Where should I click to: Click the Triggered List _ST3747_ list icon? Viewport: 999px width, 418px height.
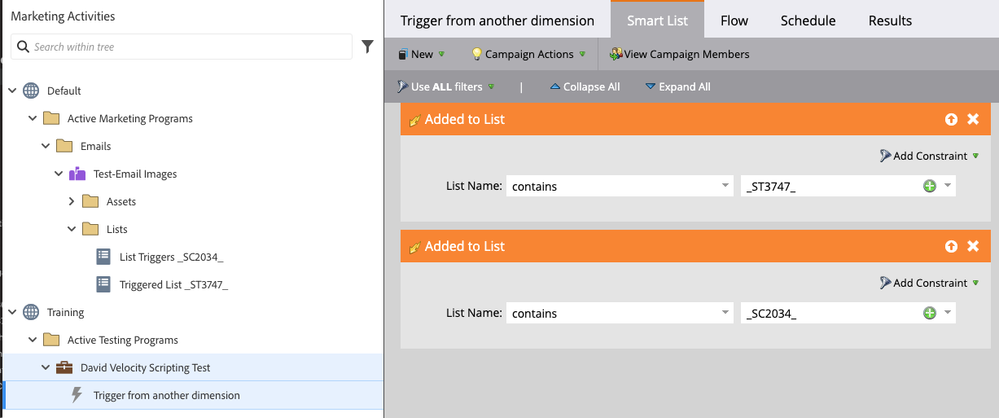(103, 284)
